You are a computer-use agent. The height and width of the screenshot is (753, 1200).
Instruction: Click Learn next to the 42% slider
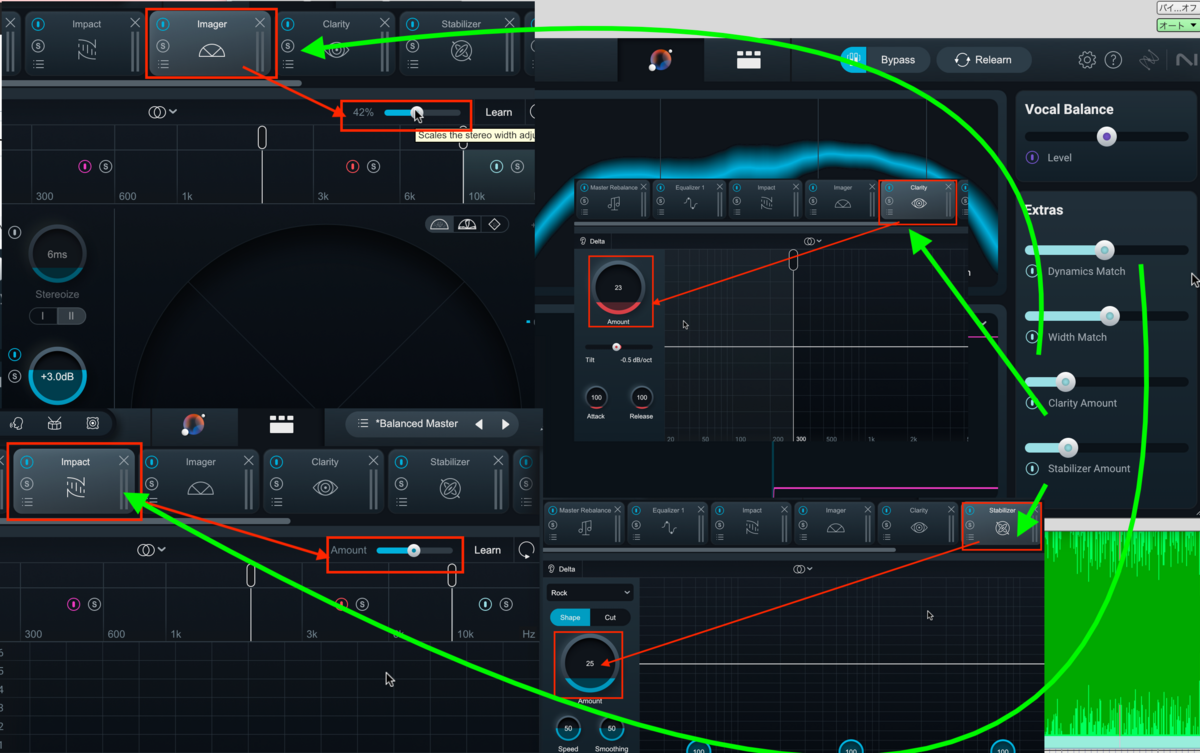point(499,112)
